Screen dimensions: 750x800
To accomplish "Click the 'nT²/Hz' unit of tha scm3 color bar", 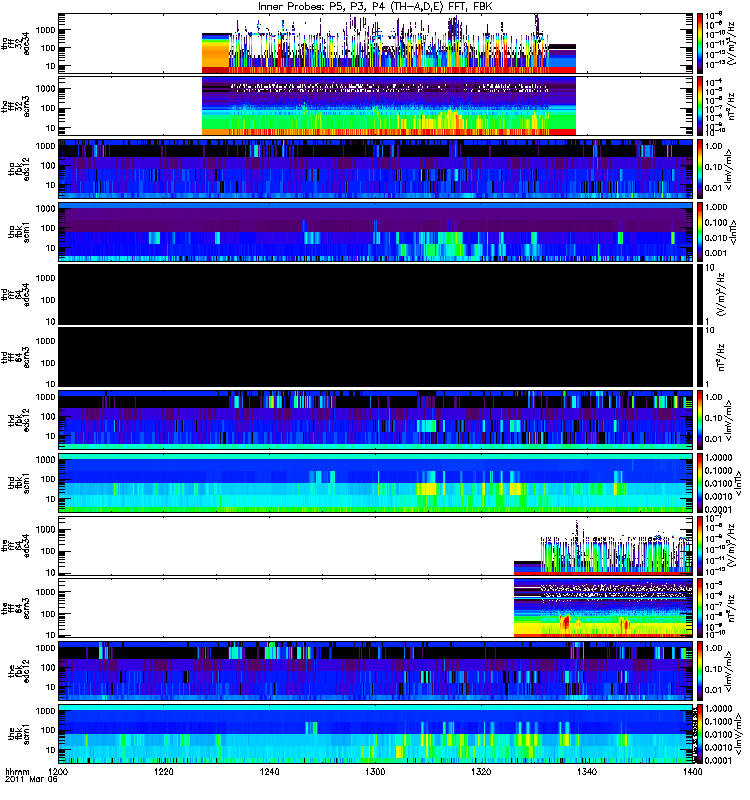I will pyautogui.click(x=731, y=106).
